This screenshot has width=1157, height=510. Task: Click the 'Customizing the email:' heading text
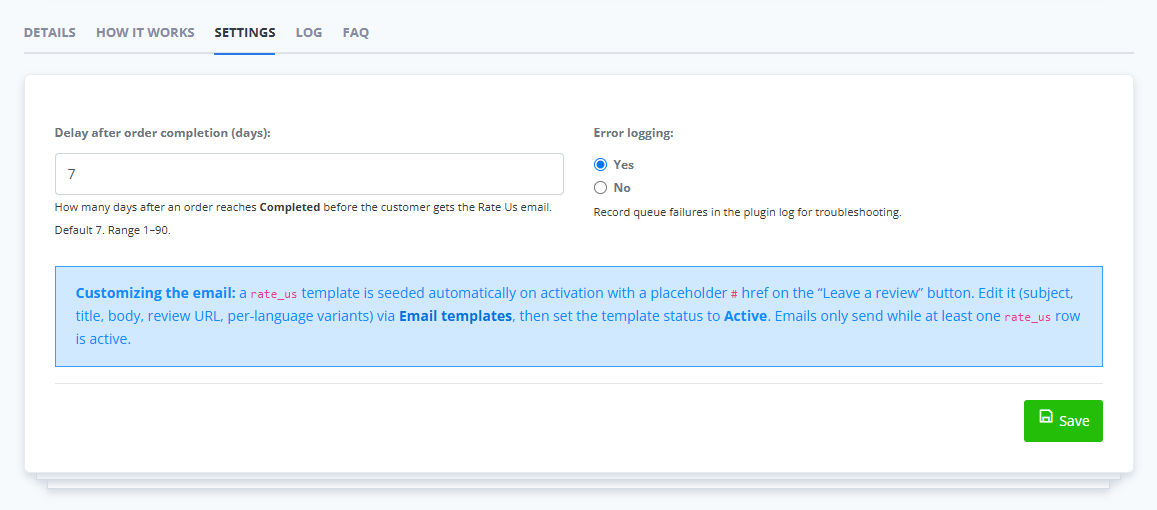pos(156,293)
